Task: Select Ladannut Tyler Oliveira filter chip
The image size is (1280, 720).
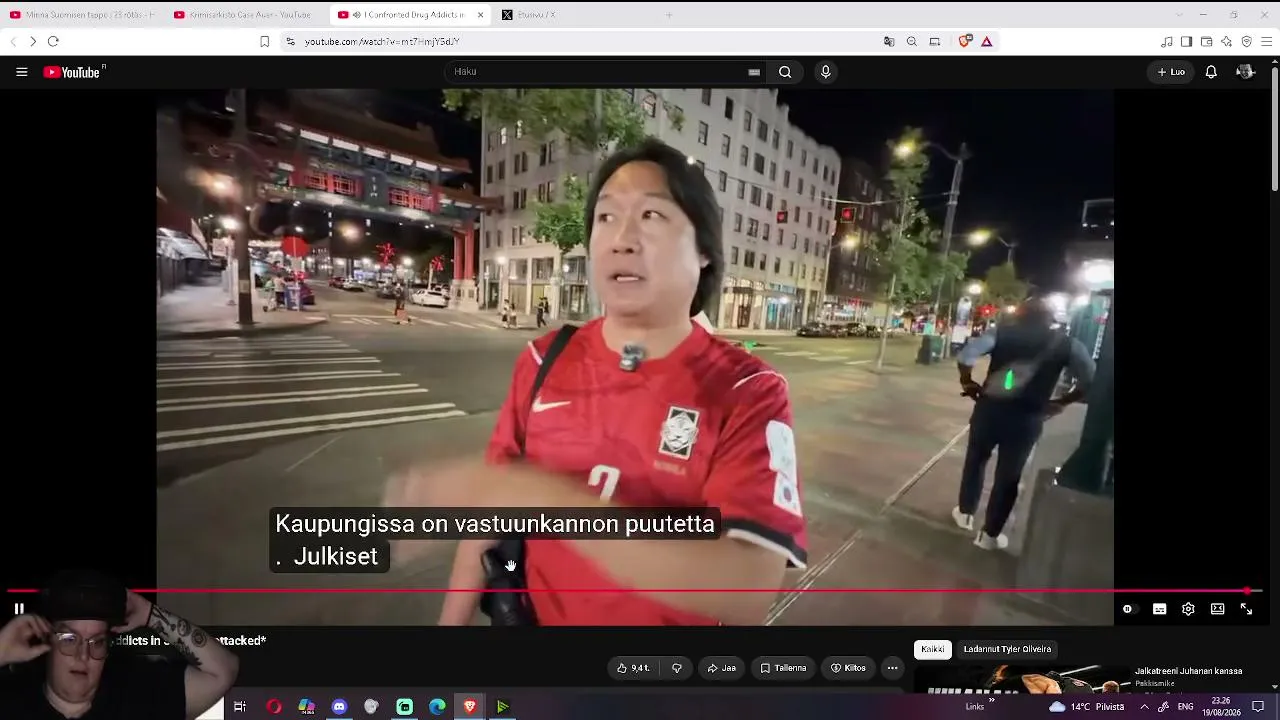Action: pyautogui.click(x=1007, y=649)
